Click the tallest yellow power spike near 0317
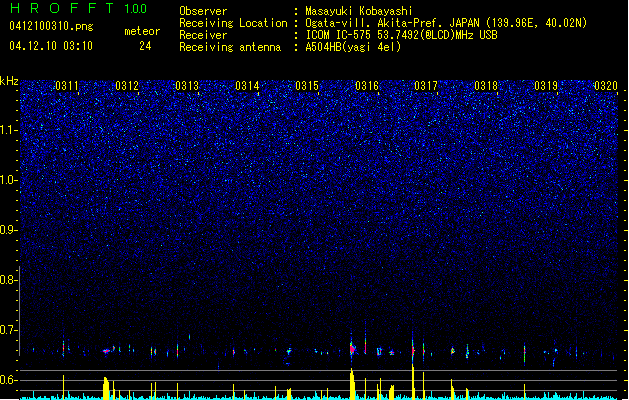The height and width of the screenshot is (400, 629). point(413,382)
